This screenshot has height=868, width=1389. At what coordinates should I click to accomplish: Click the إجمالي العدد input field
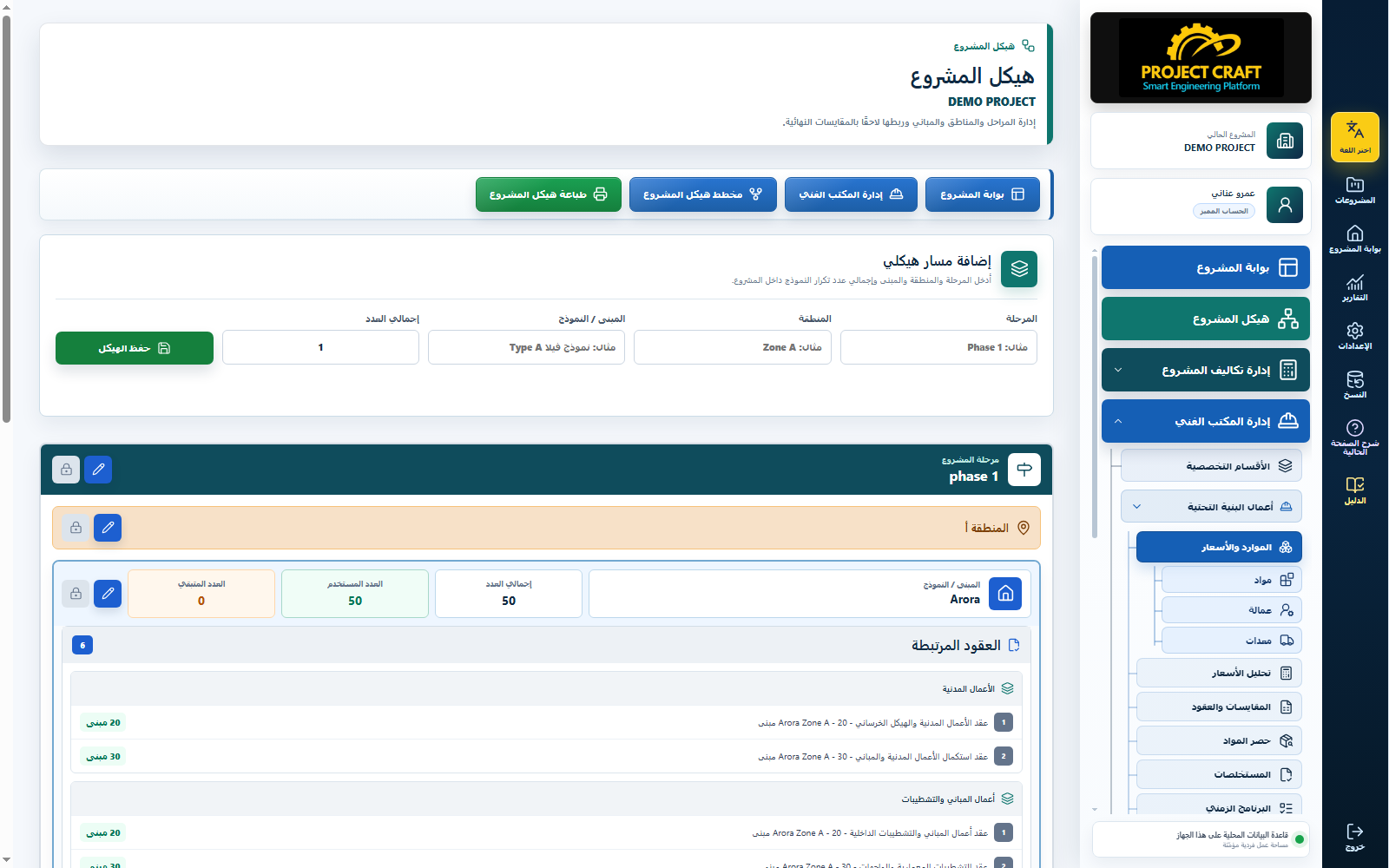tap(320, 347)
